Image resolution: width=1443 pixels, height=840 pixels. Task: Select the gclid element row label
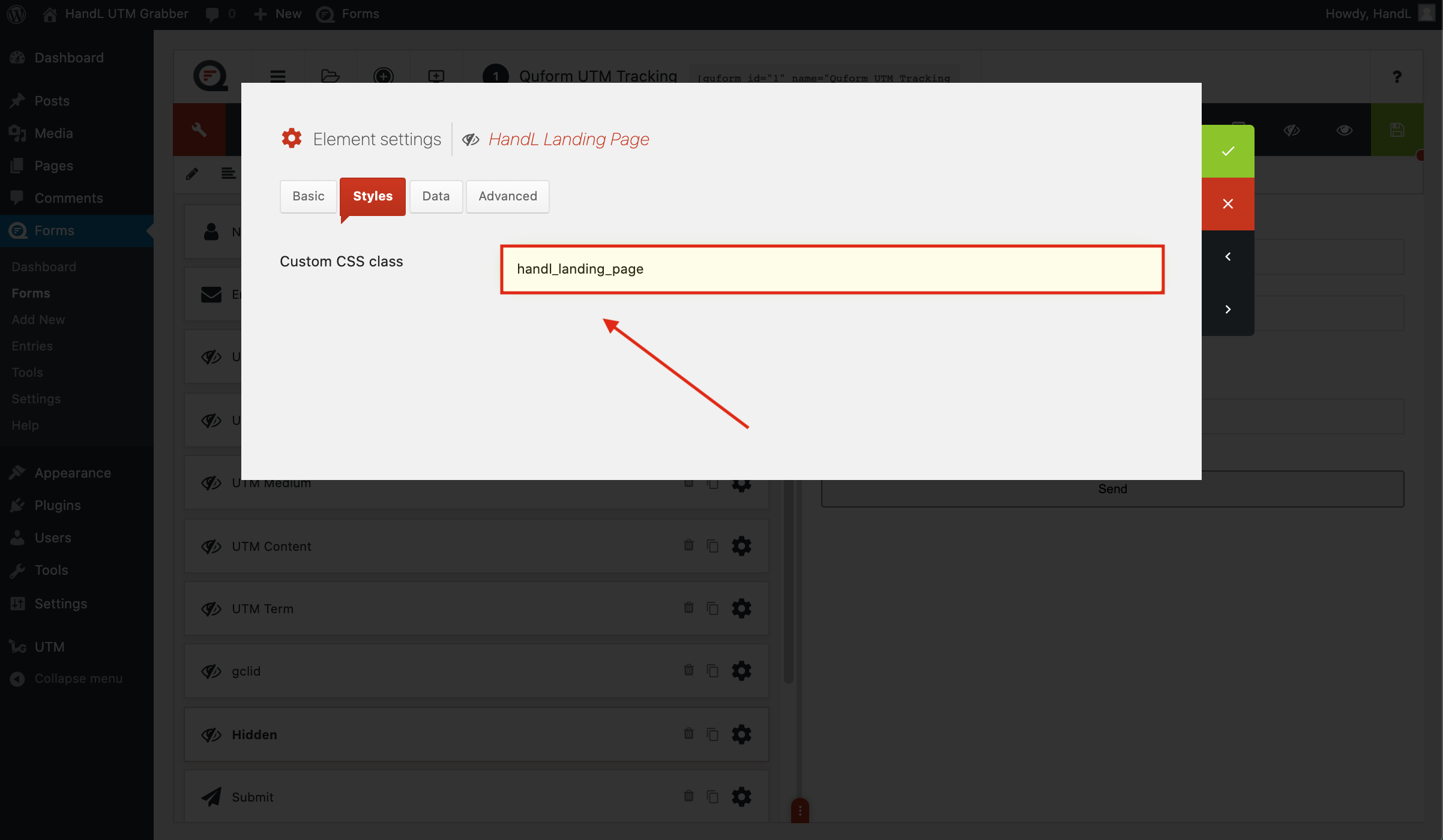pos(246,671)
